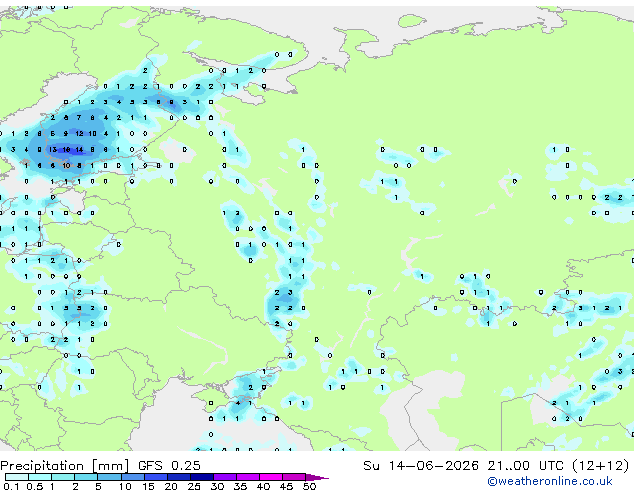Click the 'GFS 0.25' model label

169,465
